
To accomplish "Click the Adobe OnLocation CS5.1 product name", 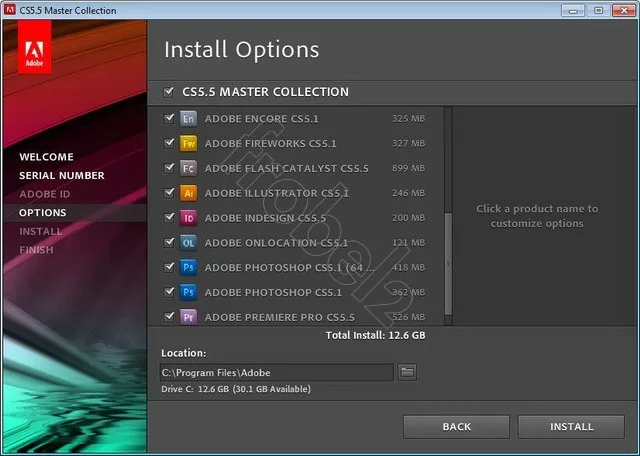I will pyautogui.click(x=276, y=243).
